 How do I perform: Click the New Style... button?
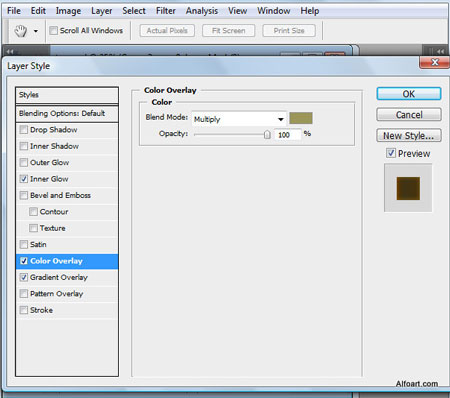(x=409, y=135)
